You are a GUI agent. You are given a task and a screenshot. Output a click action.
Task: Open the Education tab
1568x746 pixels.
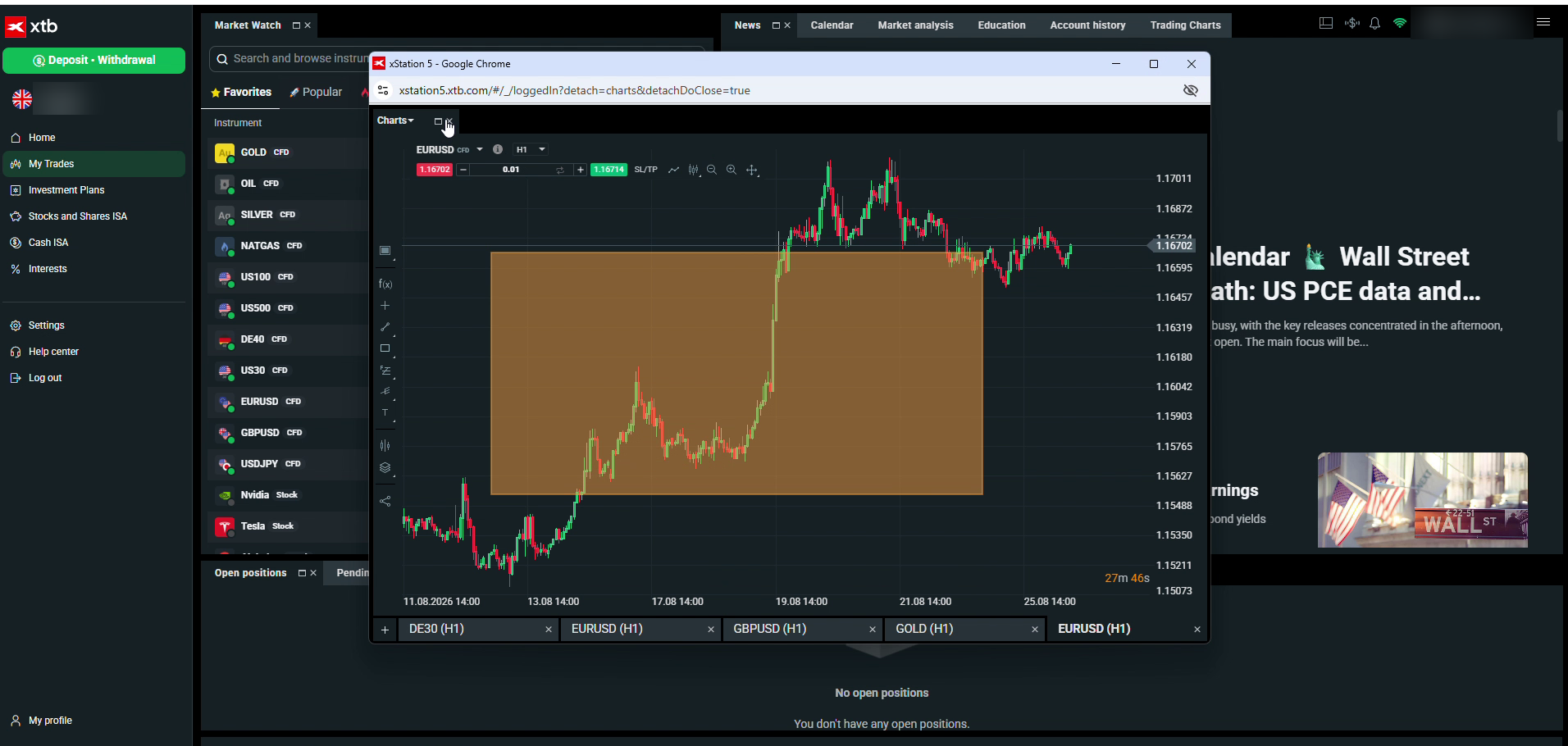pos(1001,25)
